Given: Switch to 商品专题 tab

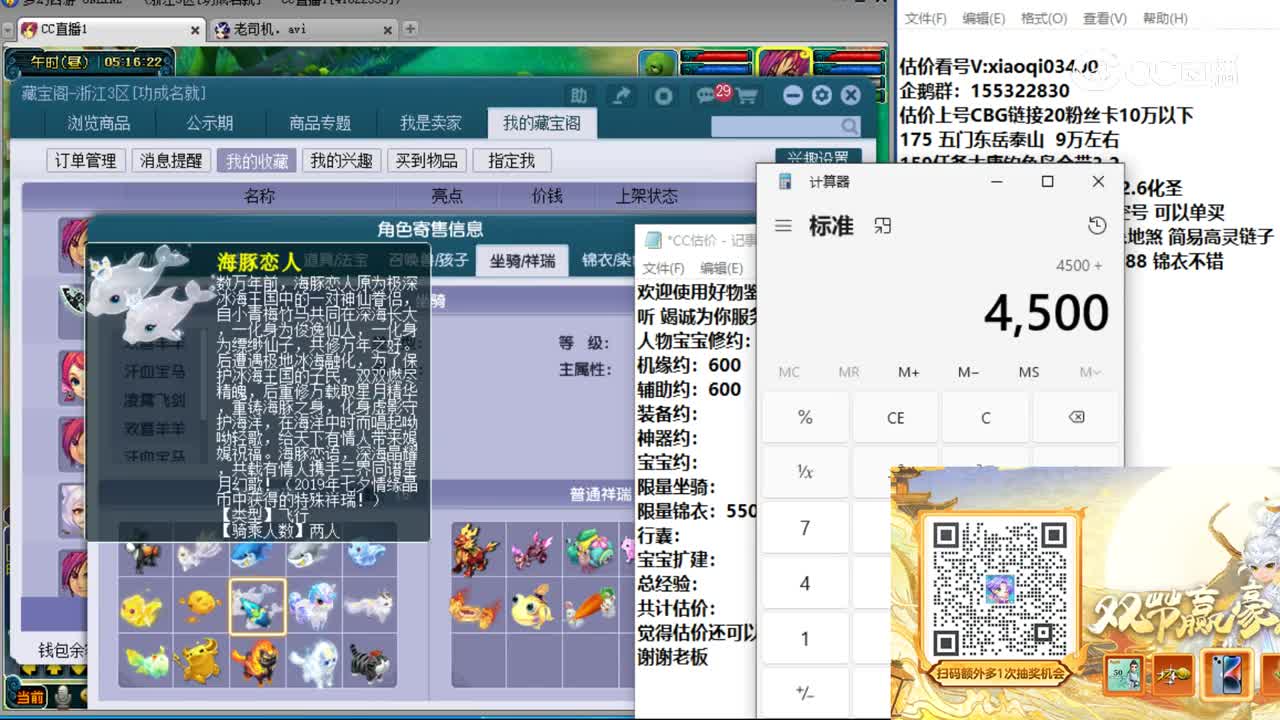Looking at the screenshot, I should pos(320,123).
